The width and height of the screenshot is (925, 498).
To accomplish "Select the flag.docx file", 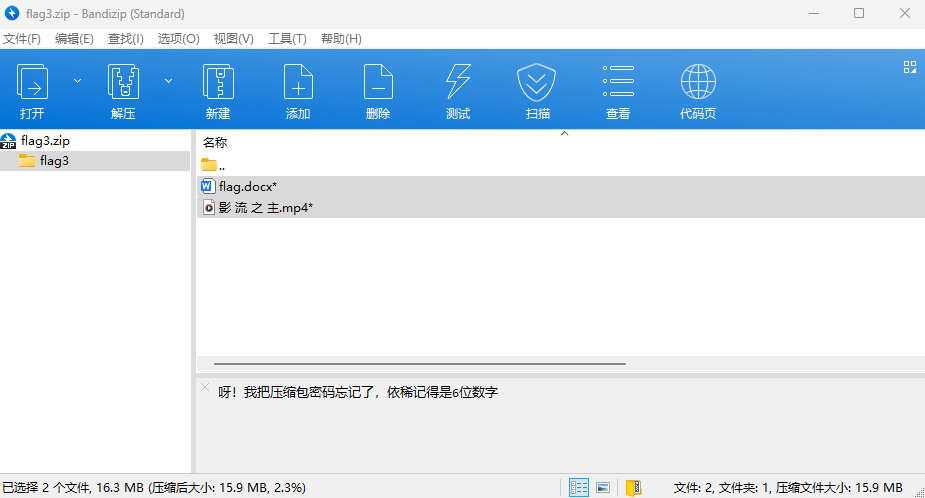I will click(x=248, y=186).
